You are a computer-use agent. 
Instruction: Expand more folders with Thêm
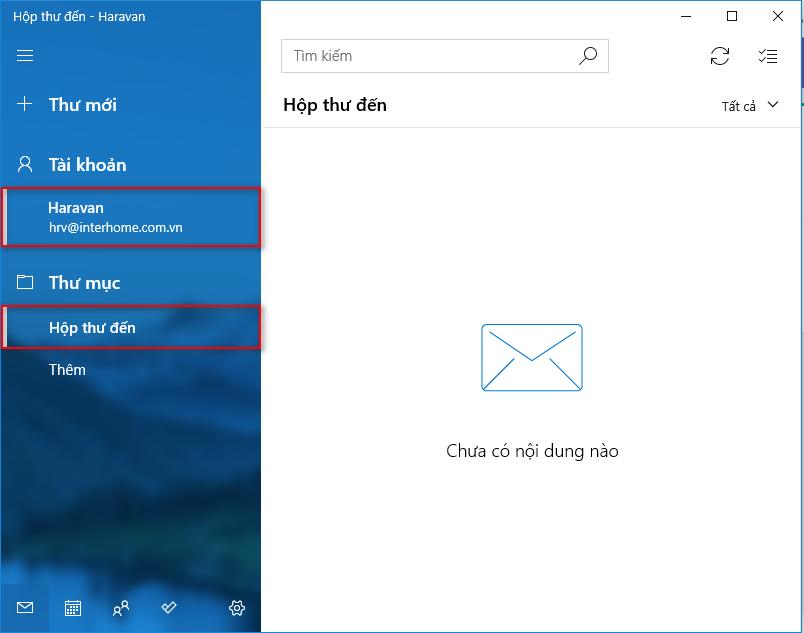[68, 370]
